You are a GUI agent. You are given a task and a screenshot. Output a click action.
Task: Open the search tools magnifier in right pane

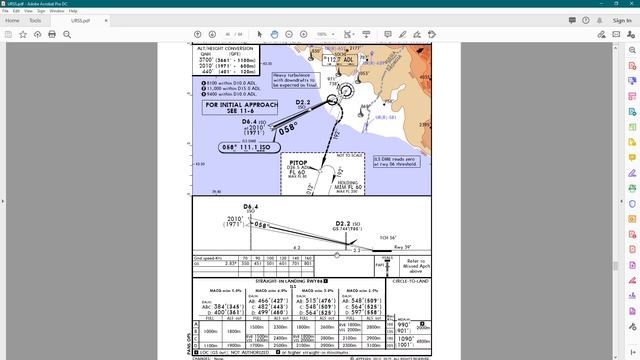(632, 50)
